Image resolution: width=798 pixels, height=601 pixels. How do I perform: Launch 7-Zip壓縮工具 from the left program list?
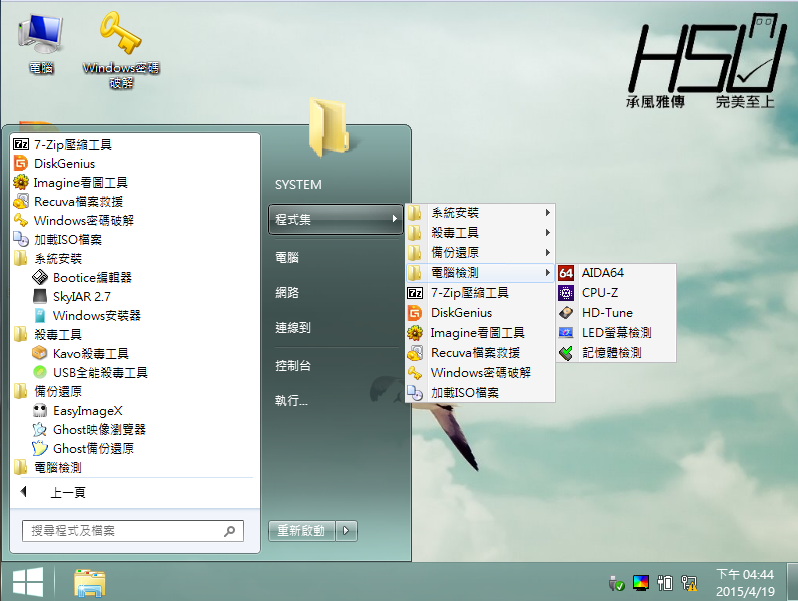[x=135, y=145]
